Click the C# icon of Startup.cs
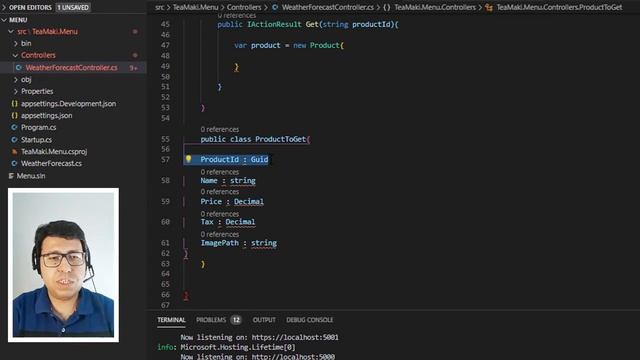This screenshot has height=360, width=640. click(15, 140)
